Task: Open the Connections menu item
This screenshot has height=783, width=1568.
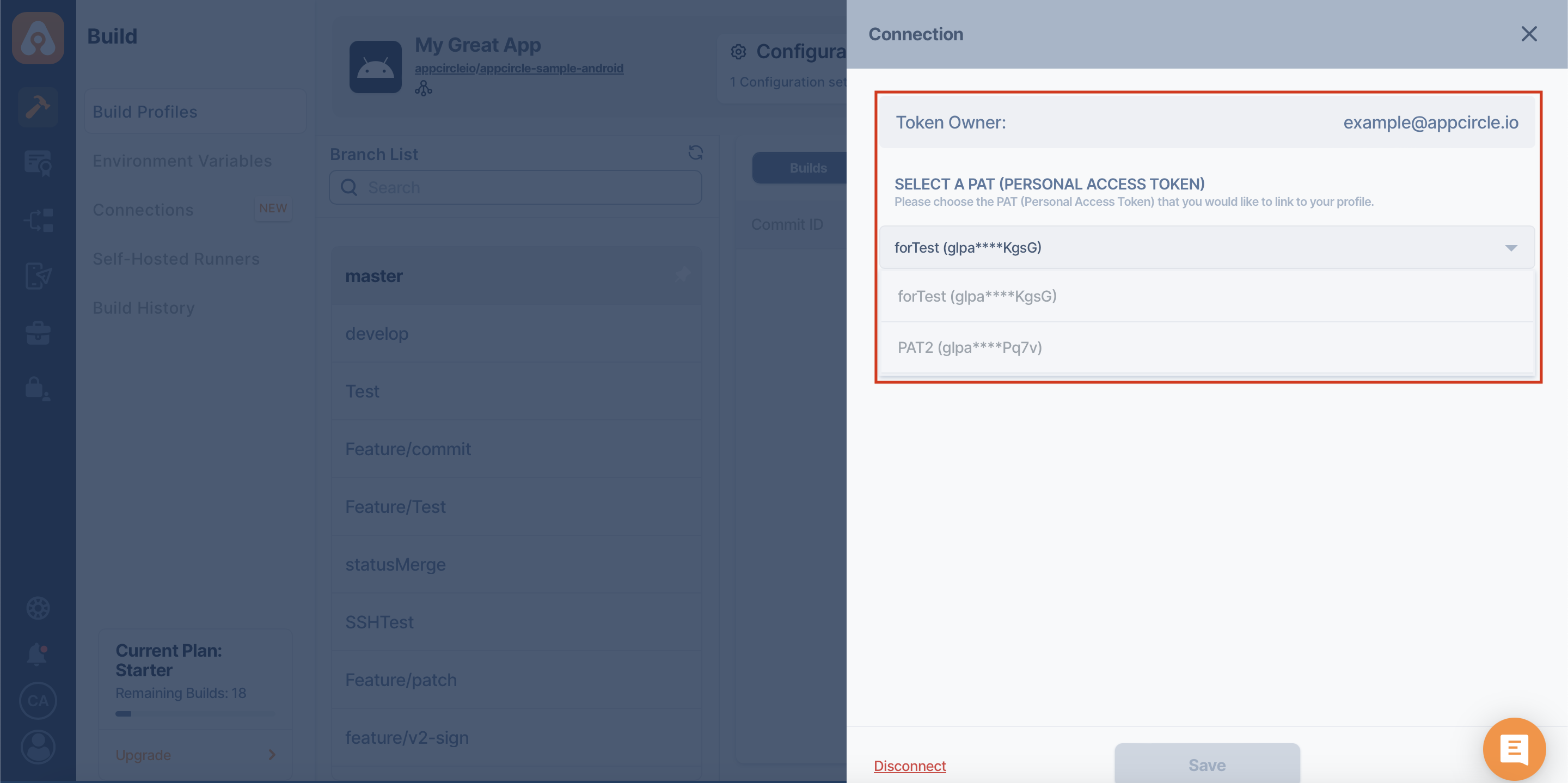Action: pyautogui.click(x=143, y=209)
